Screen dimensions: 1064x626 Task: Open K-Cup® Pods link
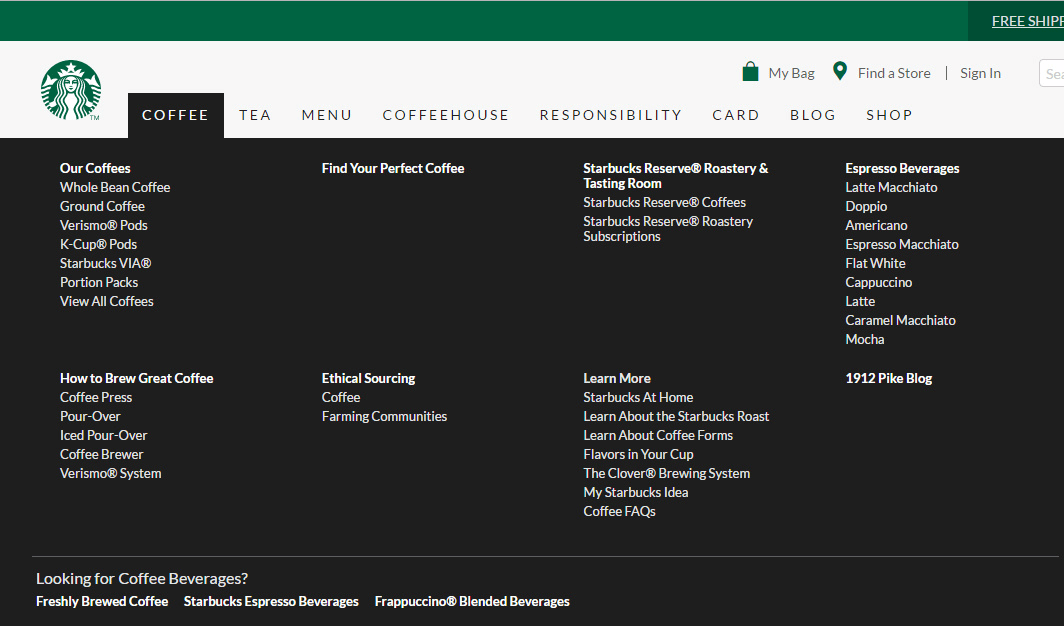point(98,244)
